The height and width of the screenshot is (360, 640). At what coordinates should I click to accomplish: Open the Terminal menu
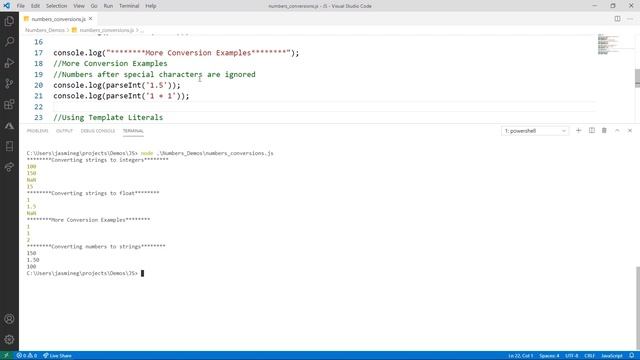point(129,6)
